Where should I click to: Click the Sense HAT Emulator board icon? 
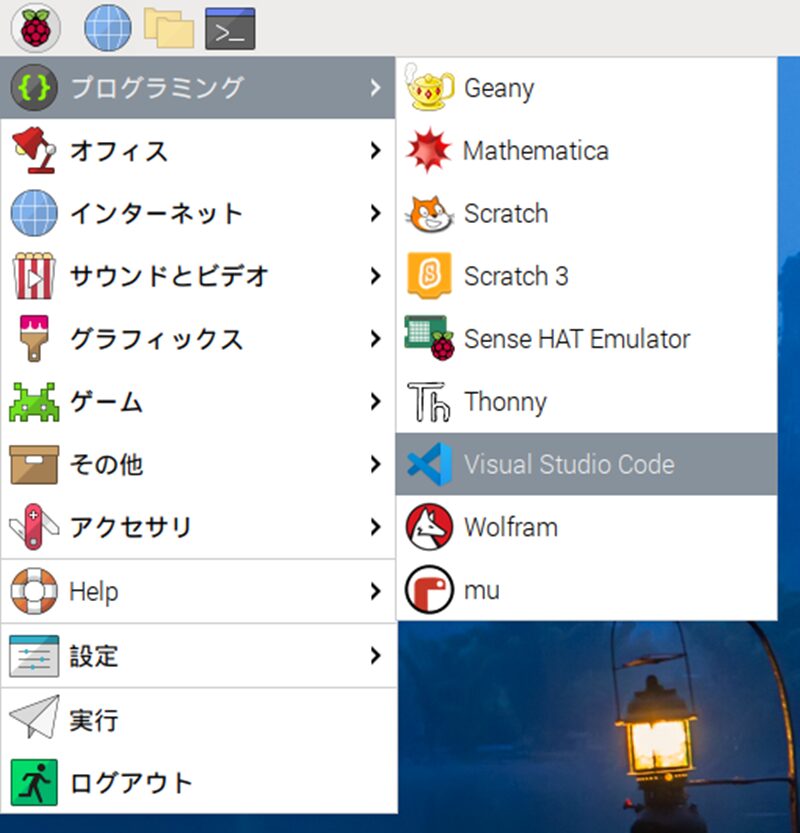[429, 338]
